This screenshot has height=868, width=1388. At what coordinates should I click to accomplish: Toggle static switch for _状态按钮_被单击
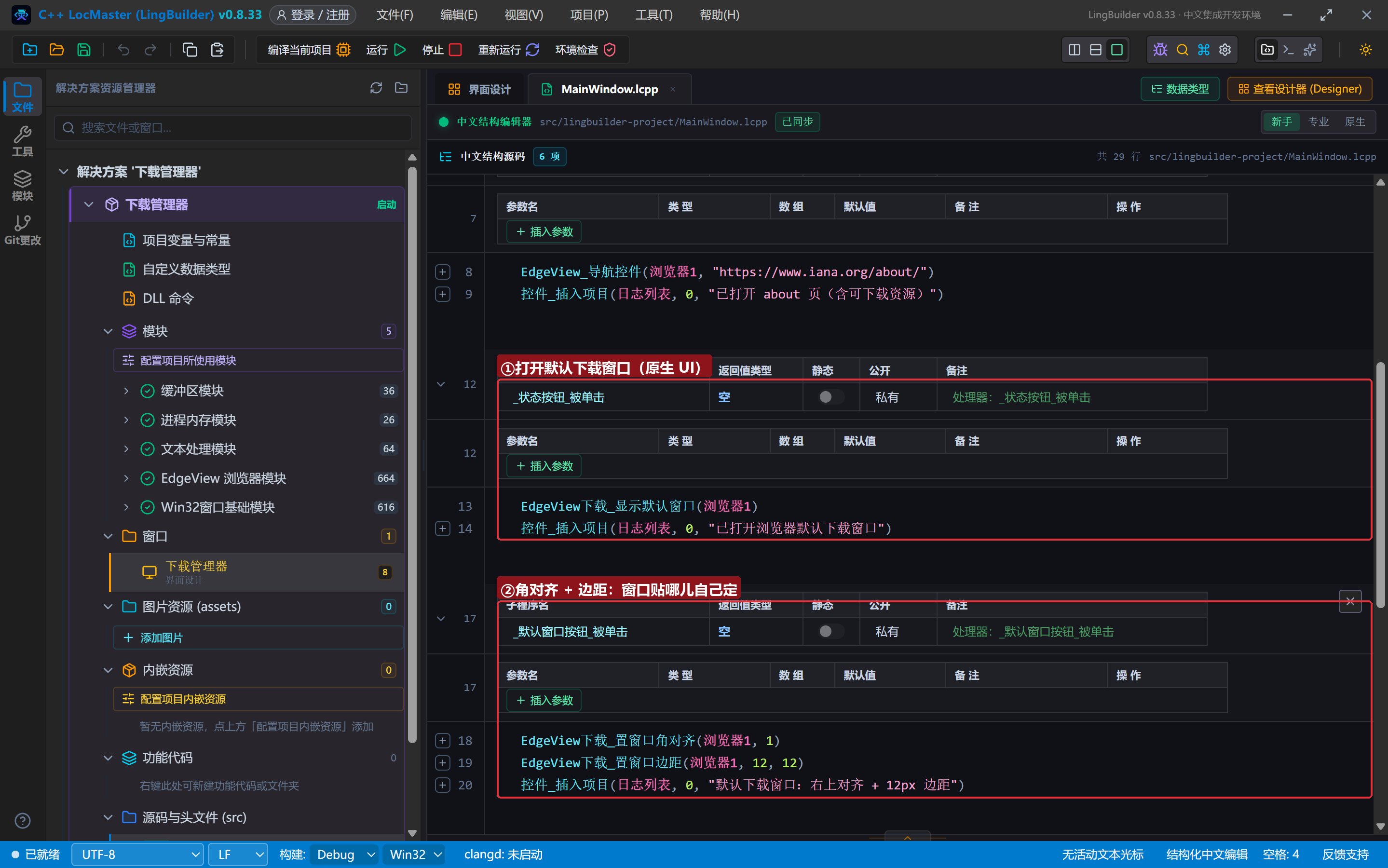pos(830,397)
